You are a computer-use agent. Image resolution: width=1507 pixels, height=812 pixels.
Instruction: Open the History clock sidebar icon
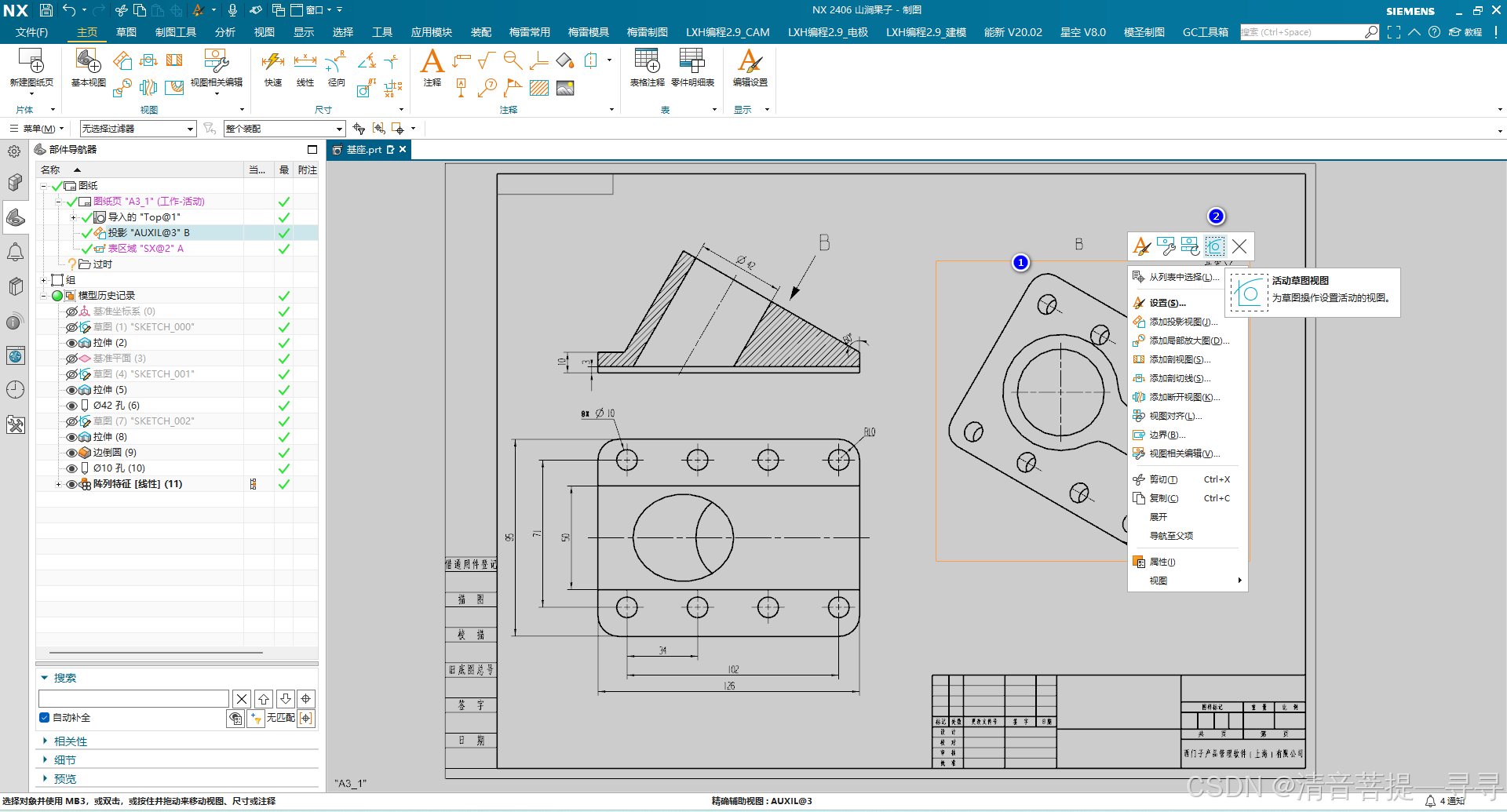click(x=15, y=390)
